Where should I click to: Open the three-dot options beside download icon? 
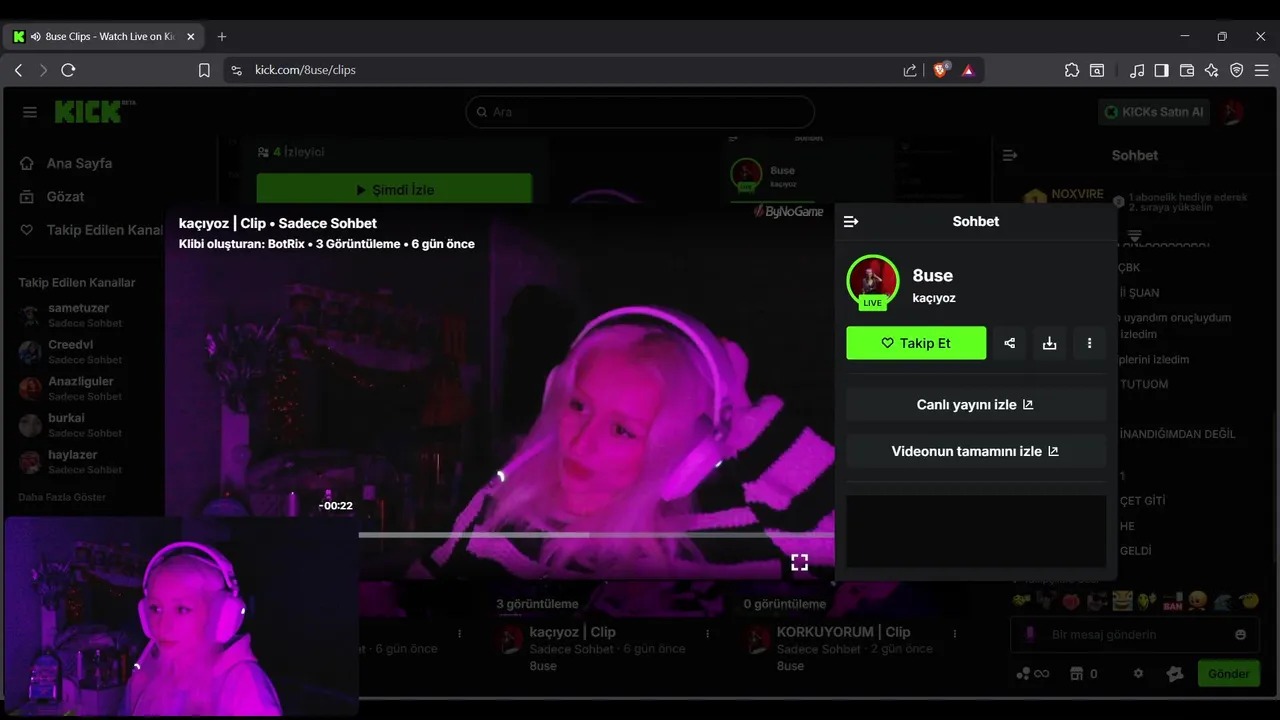pyautogui.click(x=1089, y=343)
